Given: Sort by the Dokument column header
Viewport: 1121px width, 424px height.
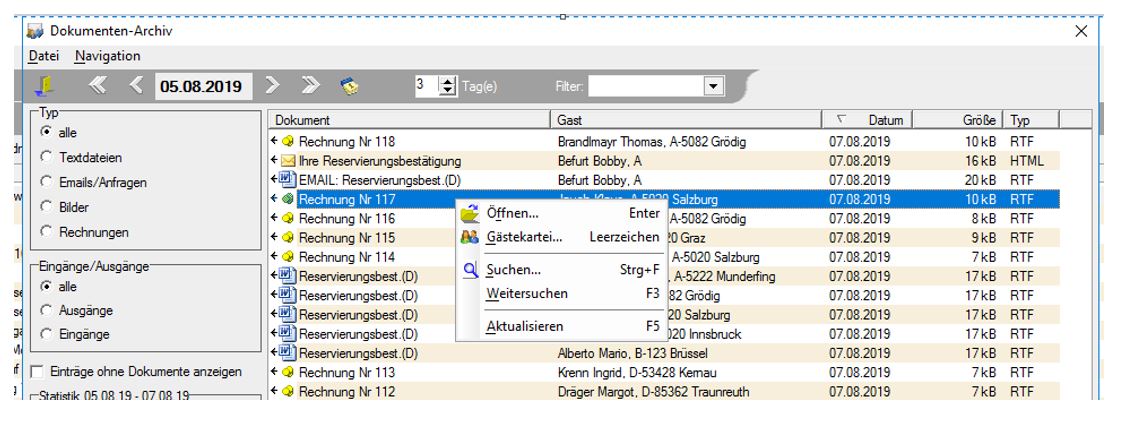Looking at the screenshot, I should coord(410,120).
